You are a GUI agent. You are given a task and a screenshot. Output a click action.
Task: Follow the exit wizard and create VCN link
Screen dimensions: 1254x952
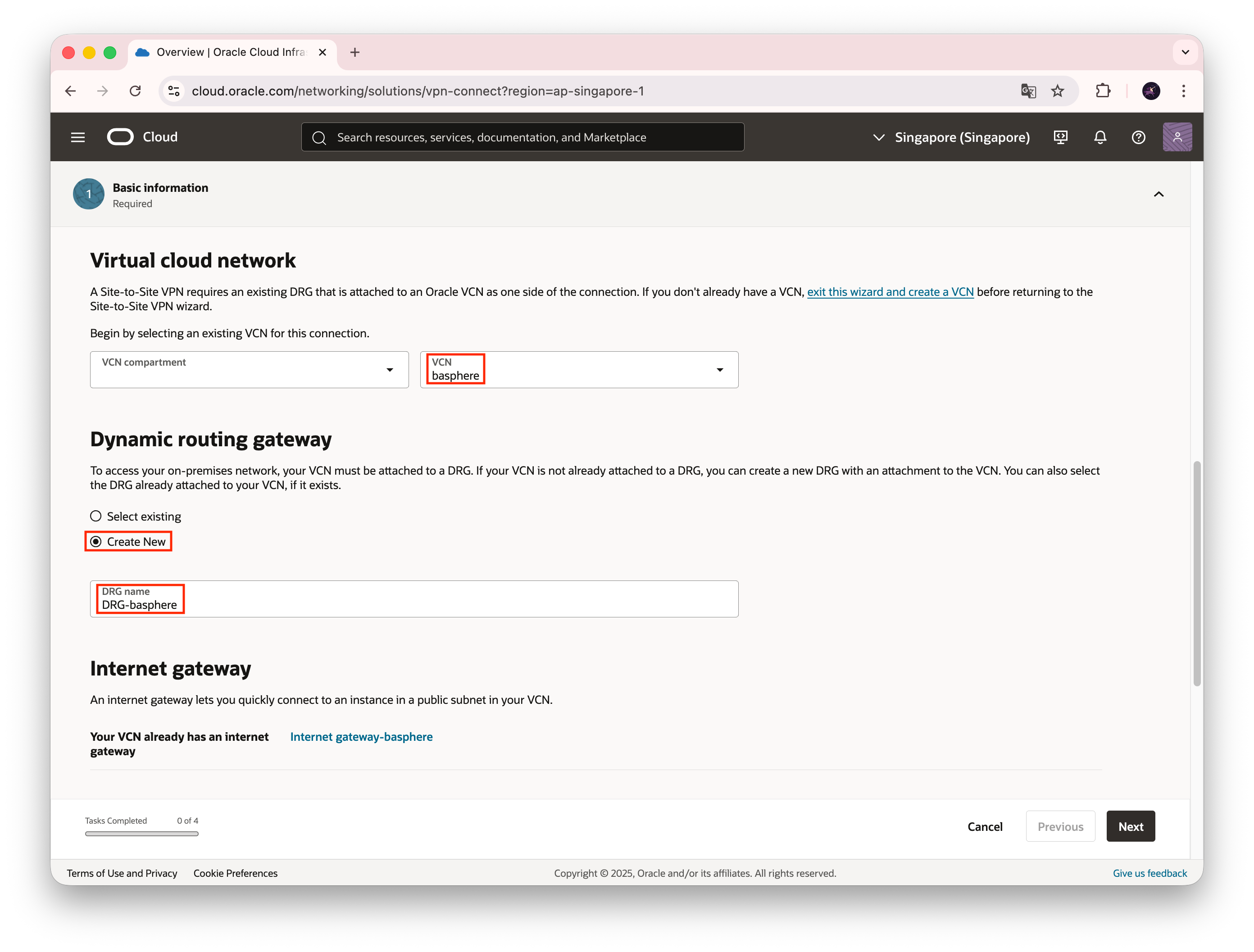(x=890, y=292)
